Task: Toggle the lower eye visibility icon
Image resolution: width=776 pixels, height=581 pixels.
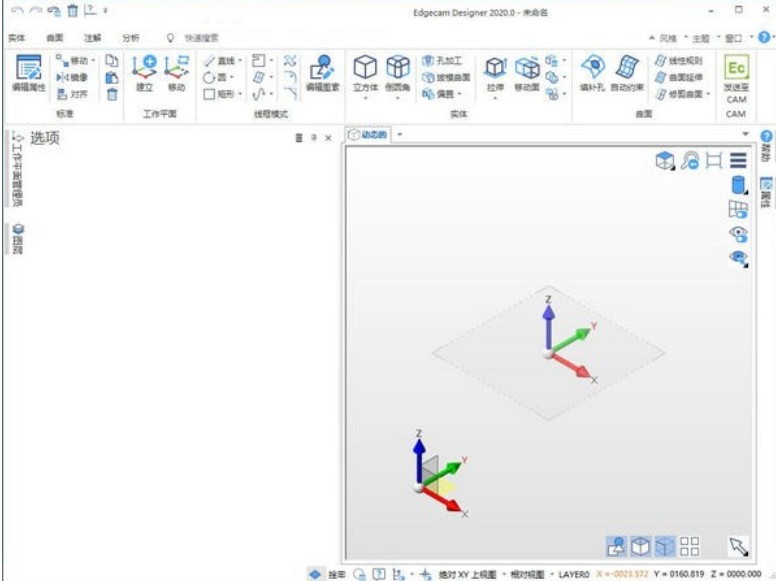Action: coord(738,258)
